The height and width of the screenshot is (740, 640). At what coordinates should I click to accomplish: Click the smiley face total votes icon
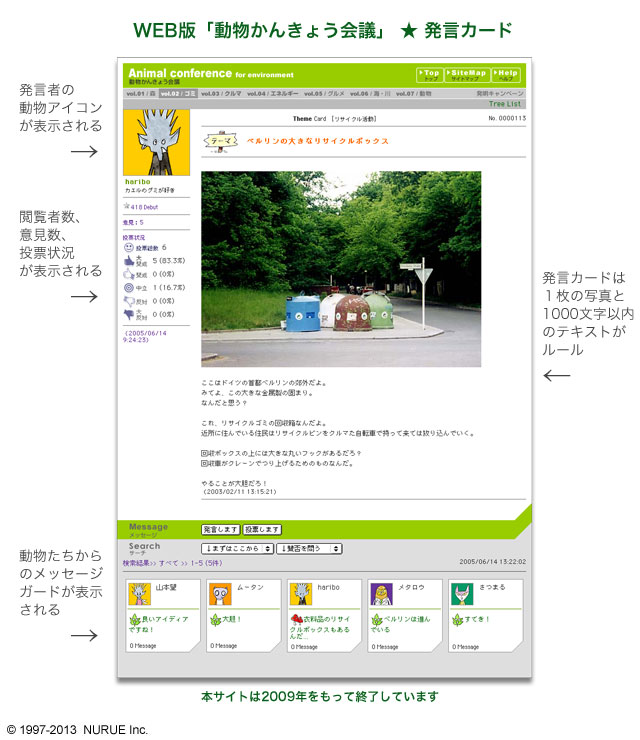pyautogui.click(x=128, y=247)
